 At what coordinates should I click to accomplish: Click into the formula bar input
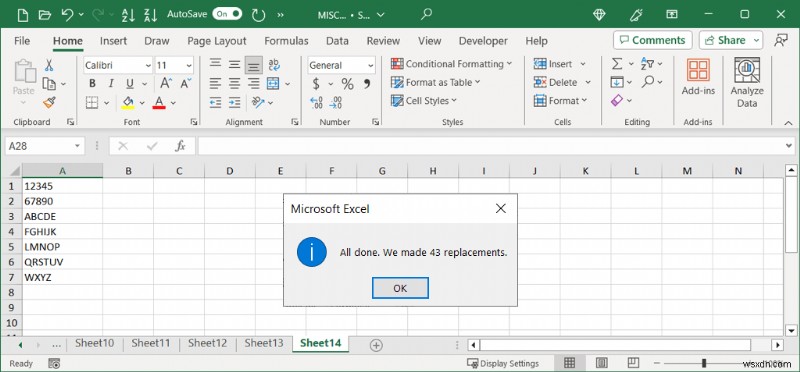click(491, 146)
